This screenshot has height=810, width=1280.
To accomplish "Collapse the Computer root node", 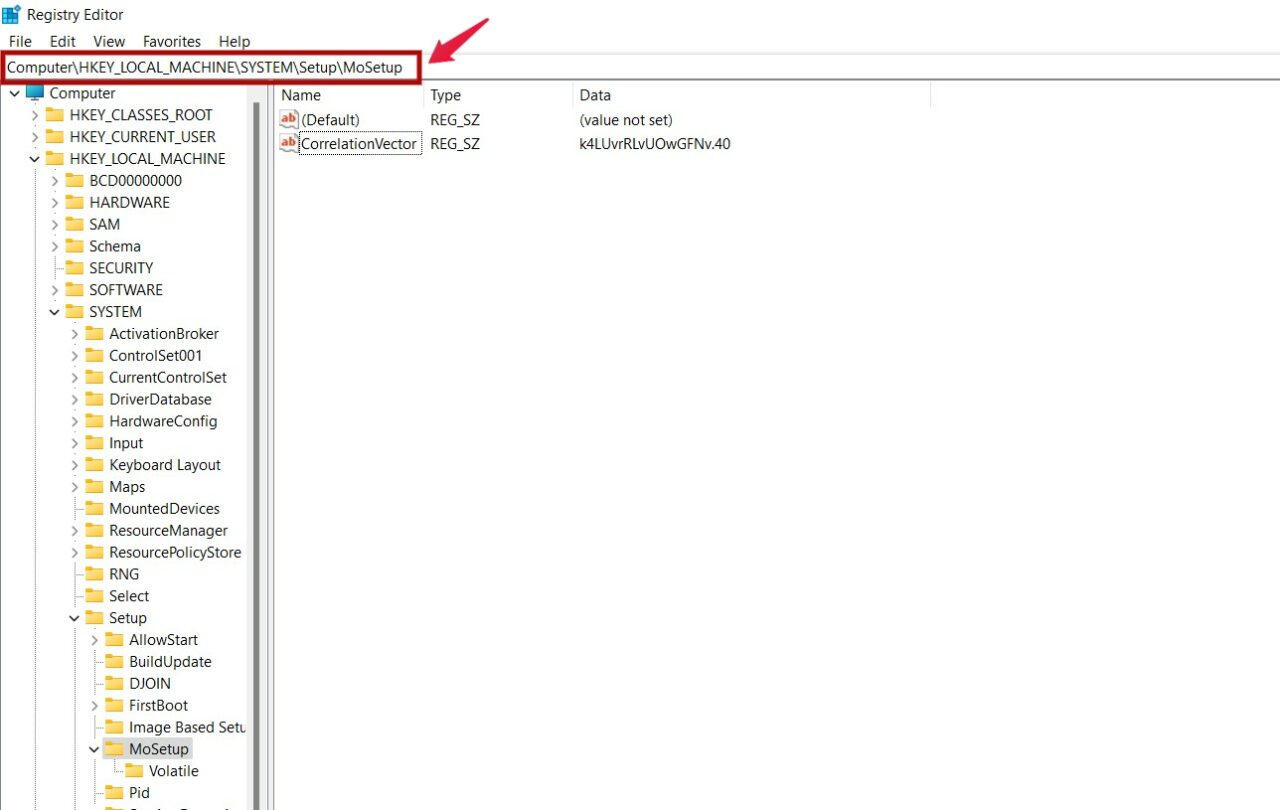I will coord(14,94).
